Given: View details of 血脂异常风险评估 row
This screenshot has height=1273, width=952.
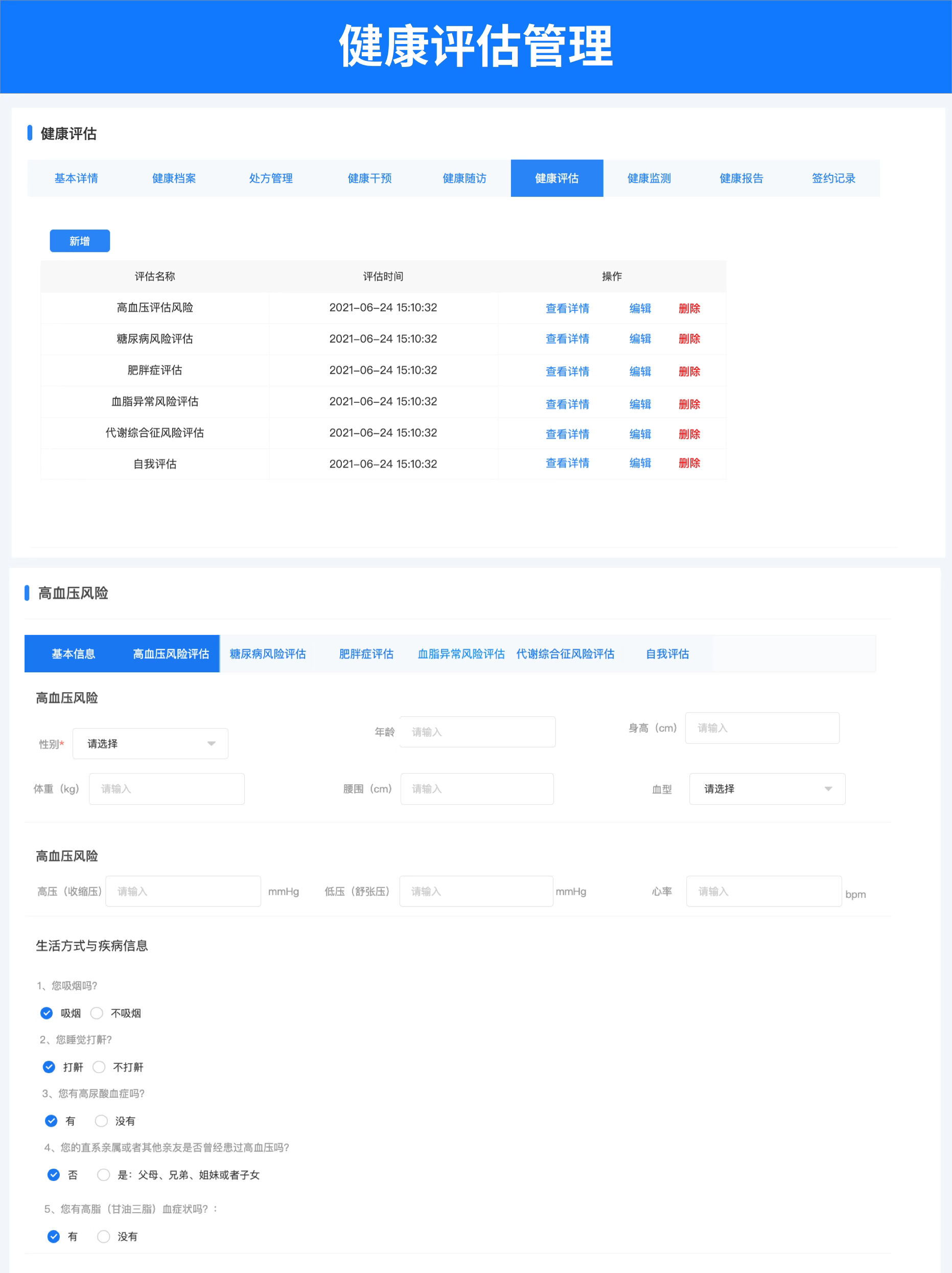Looking at the screenshot, I should pos(567,404).
